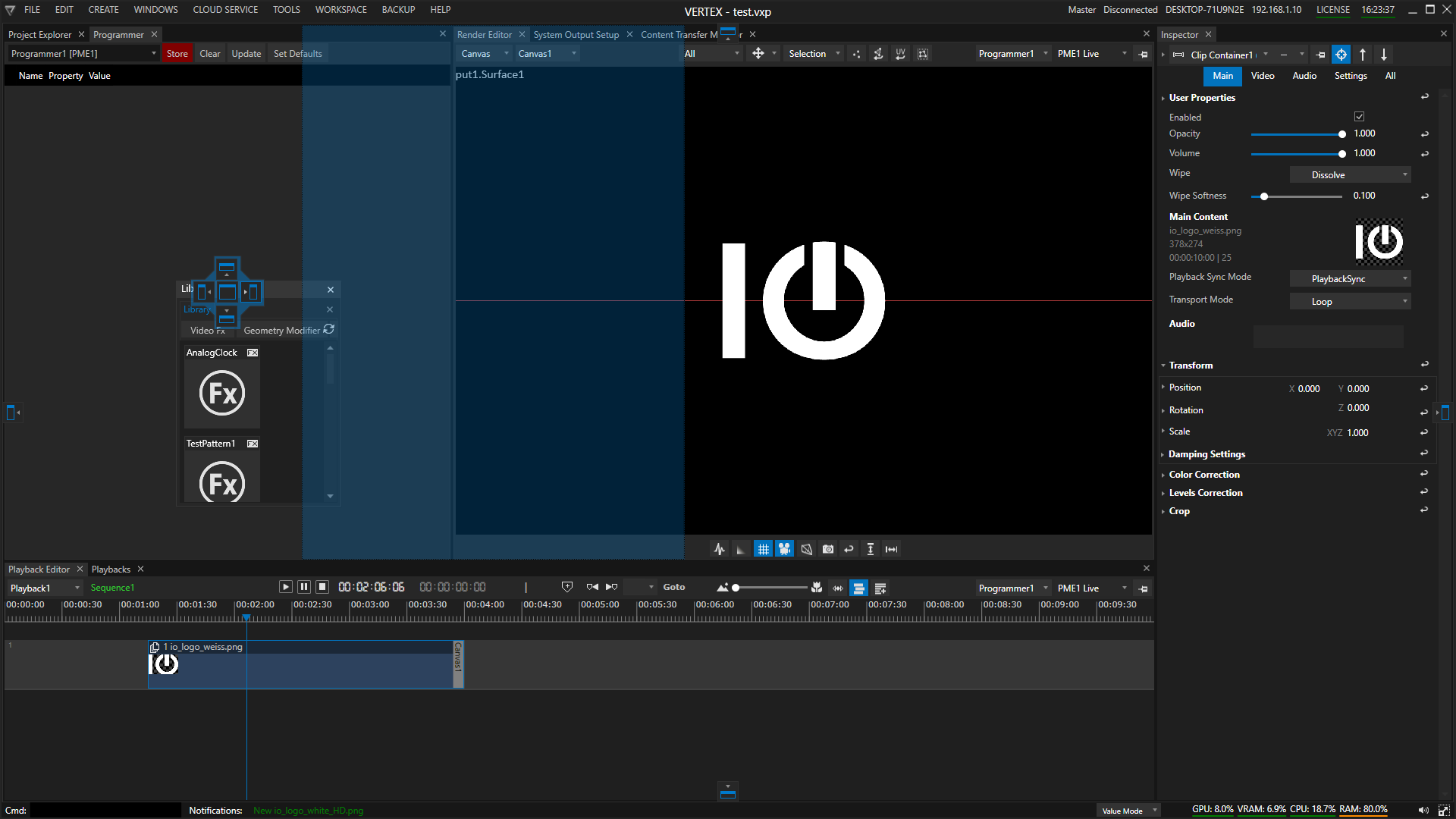Take a snapshot with the camera icon
1456x819 pixels.
(828, 549)
